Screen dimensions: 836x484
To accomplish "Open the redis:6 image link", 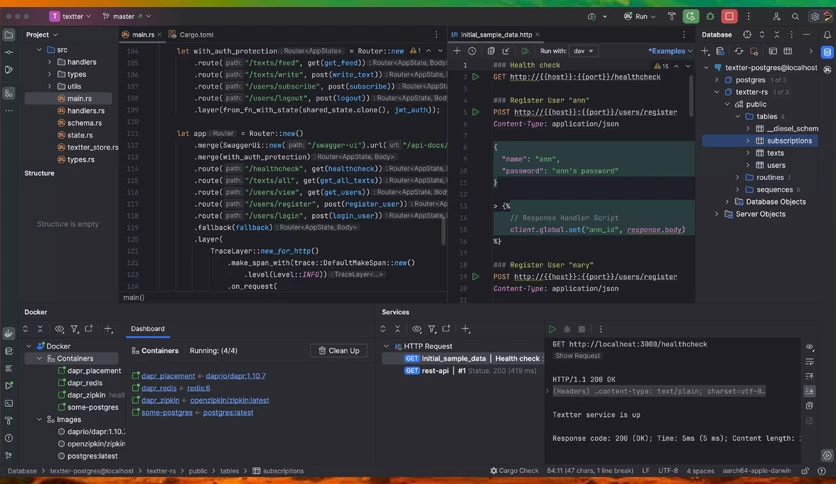I will [x=198, y=388].
